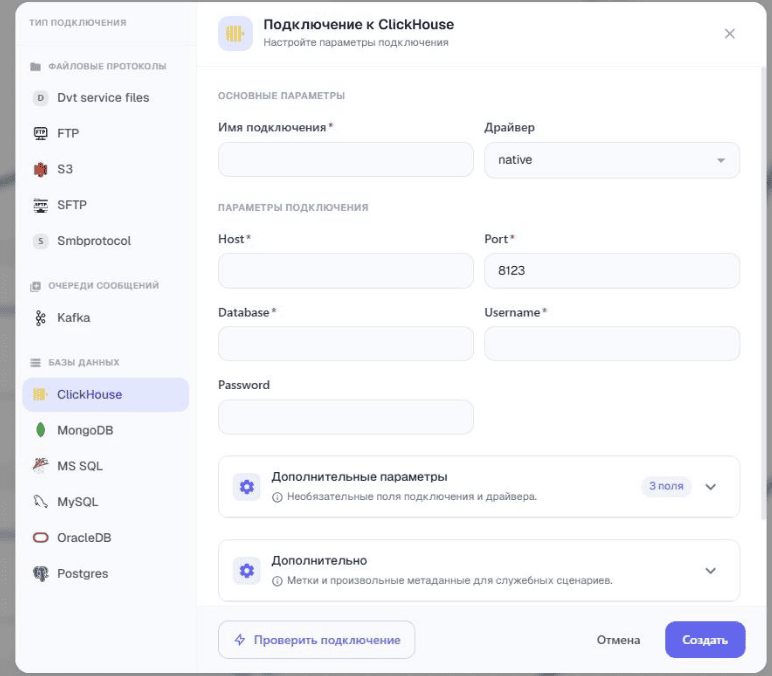Click lightning icon in Проверить подключение
This screenshot has height=676, width=772.
click(x=240, y=640)
